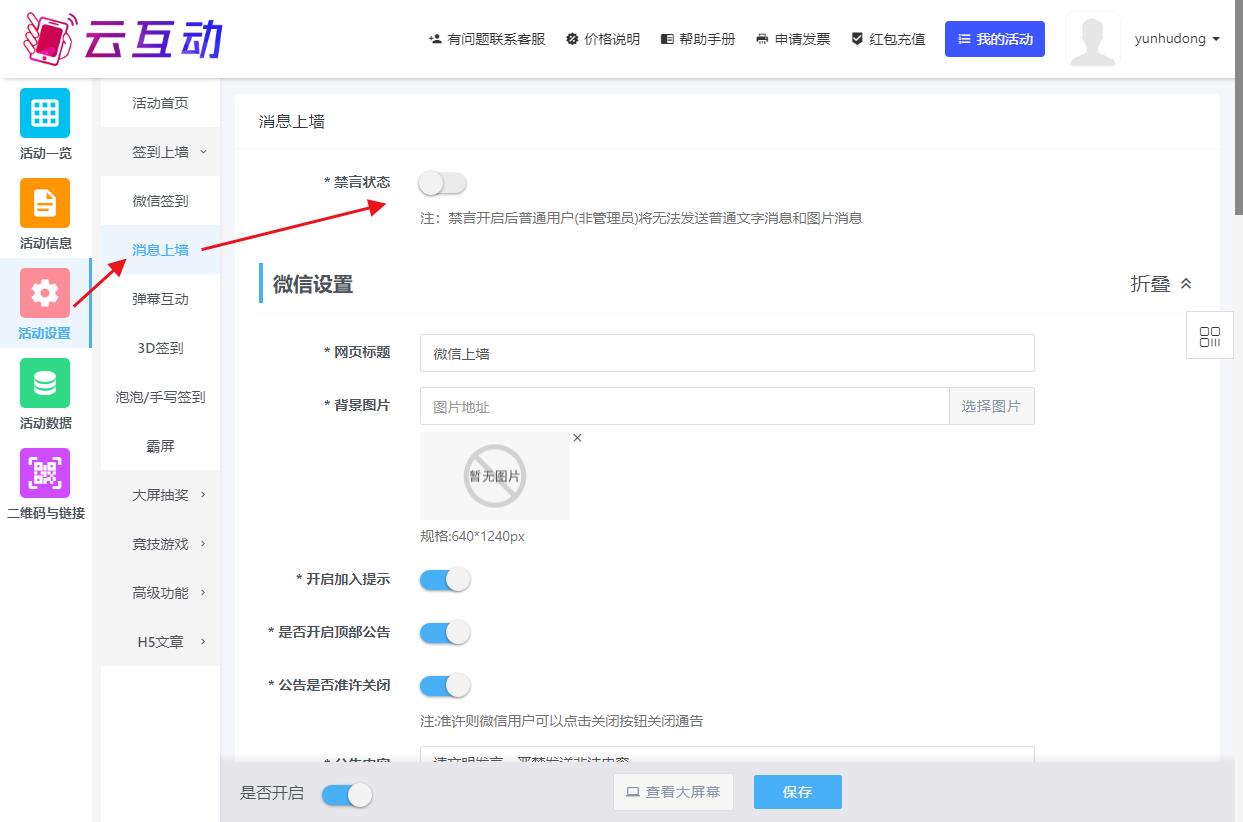Open the 活动数据 database icon

coord(45,383)
